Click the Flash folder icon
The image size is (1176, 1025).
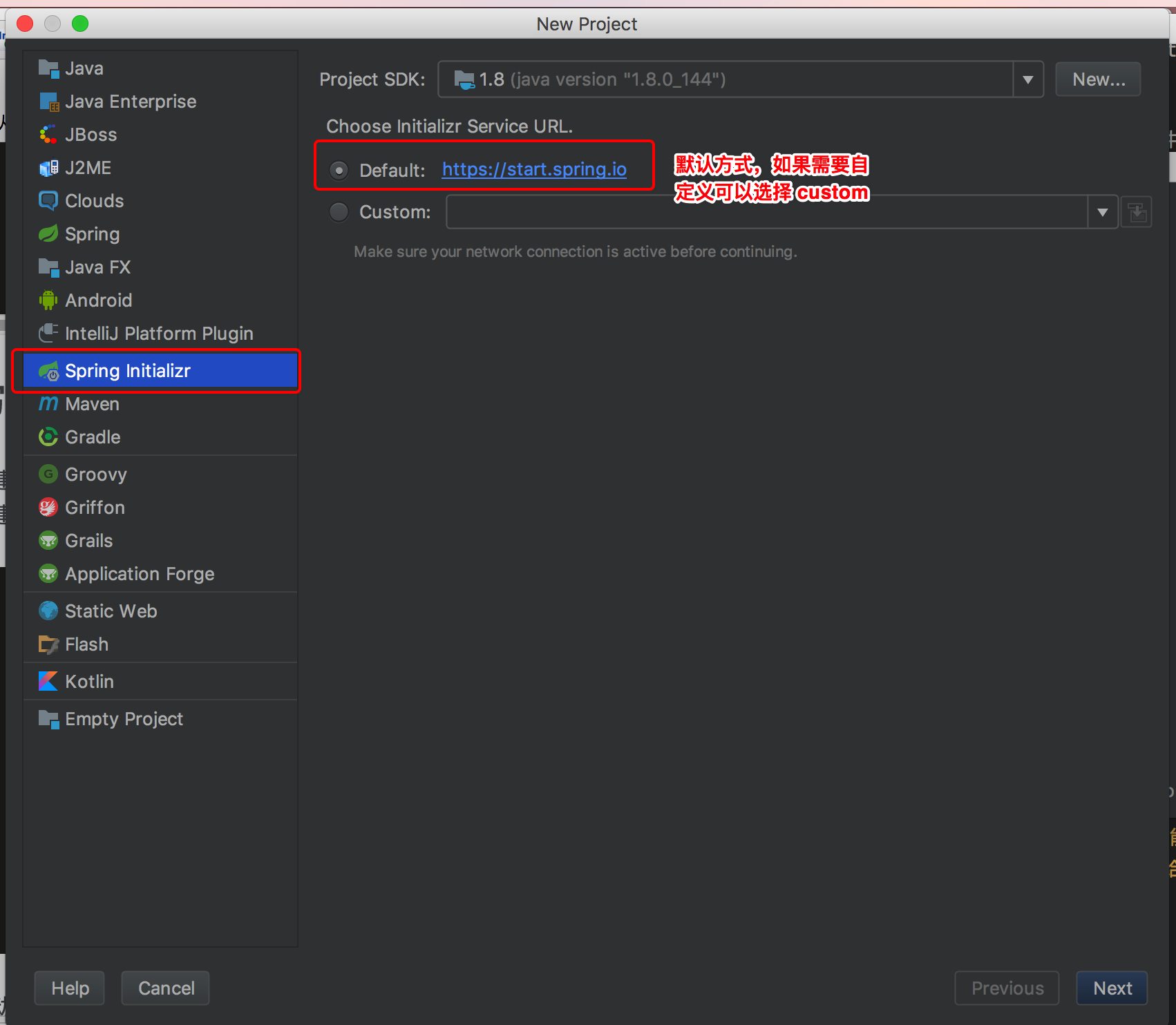(x=48, y=644)
